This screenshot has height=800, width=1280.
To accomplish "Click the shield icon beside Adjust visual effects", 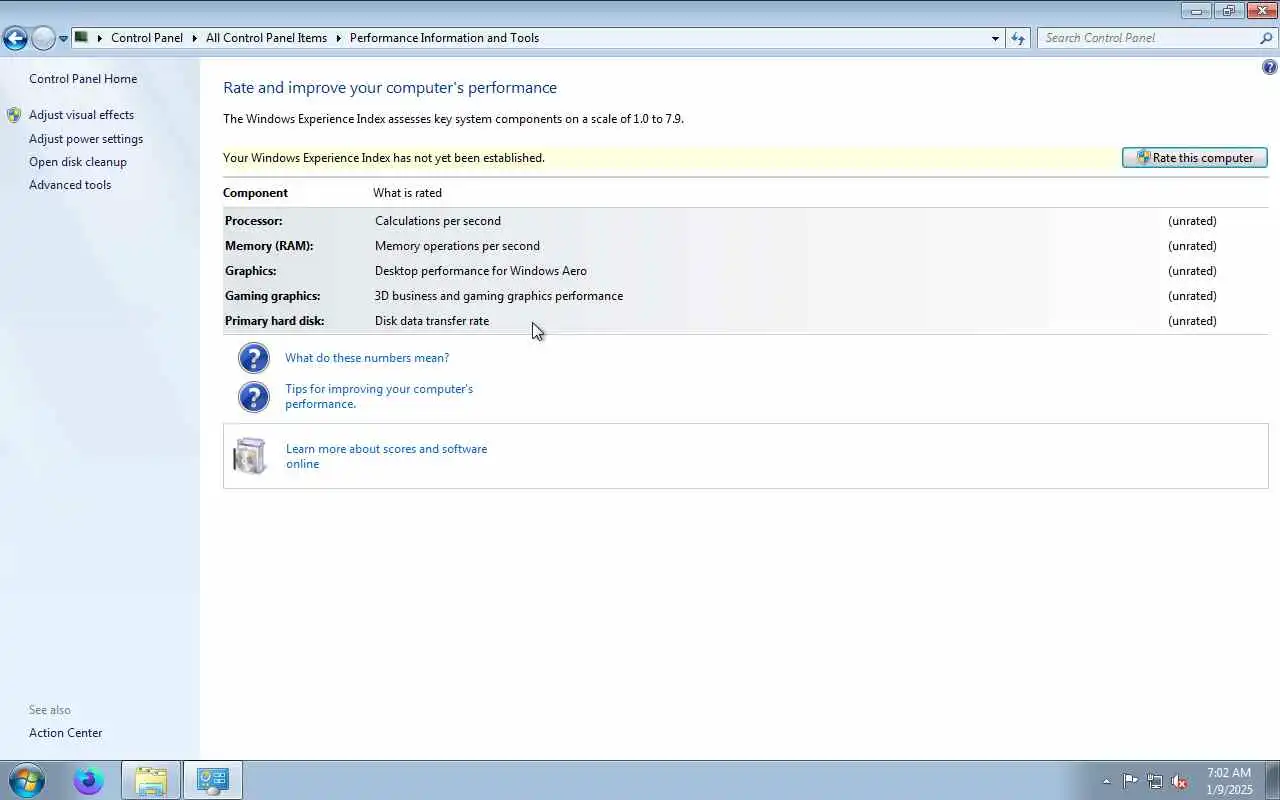I will tap(14, 115).
